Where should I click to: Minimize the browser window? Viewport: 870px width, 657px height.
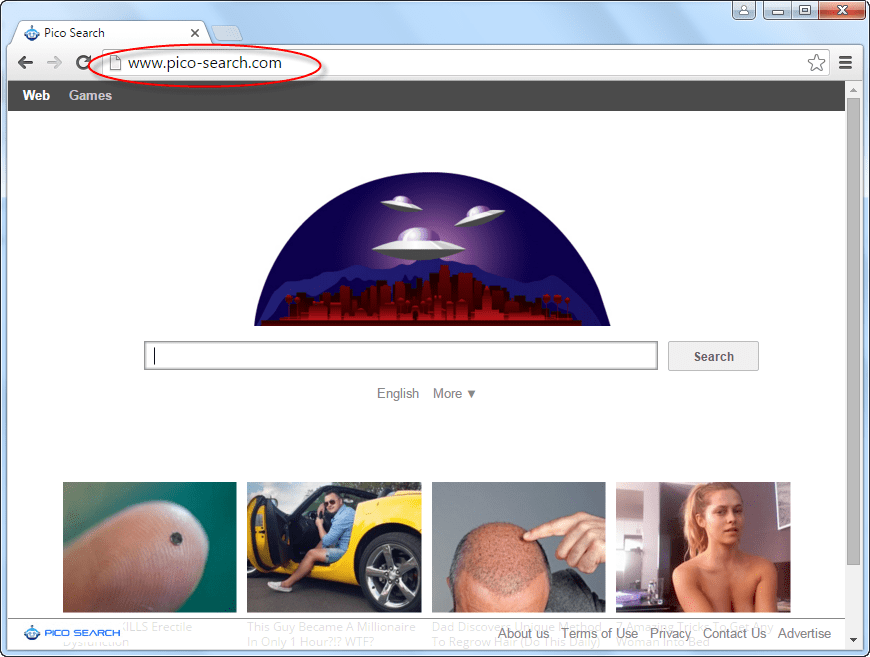778,10
